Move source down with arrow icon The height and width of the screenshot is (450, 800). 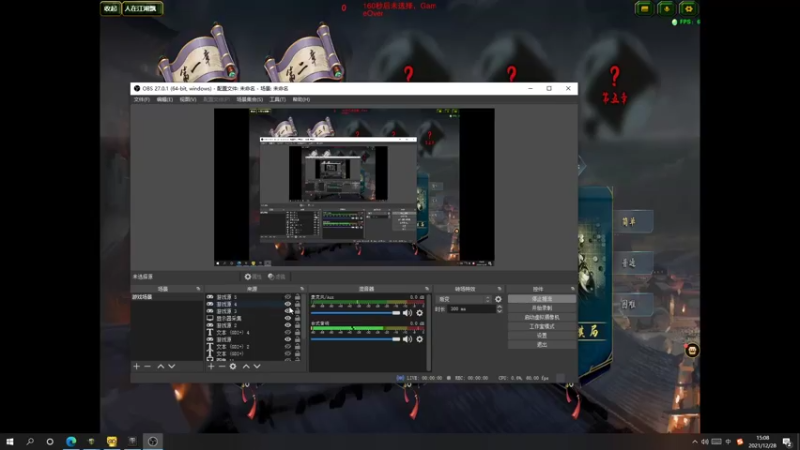click(257, 366)
